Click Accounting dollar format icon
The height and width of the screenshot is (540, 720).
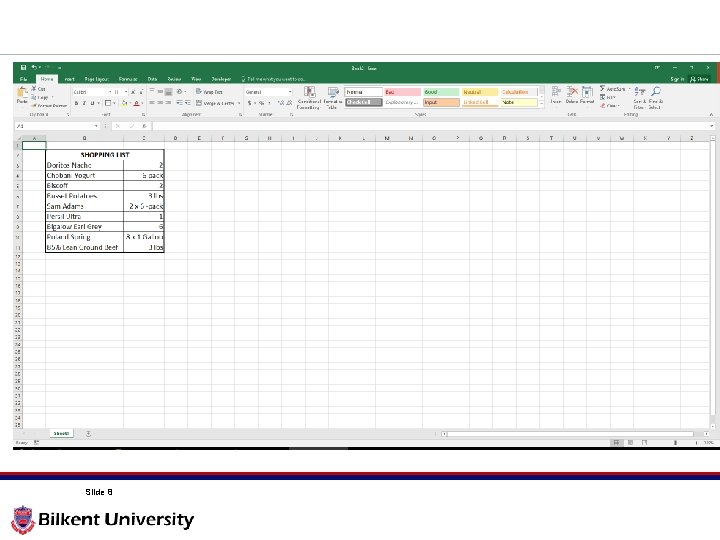pyautogui.click(x=250, y=103)
